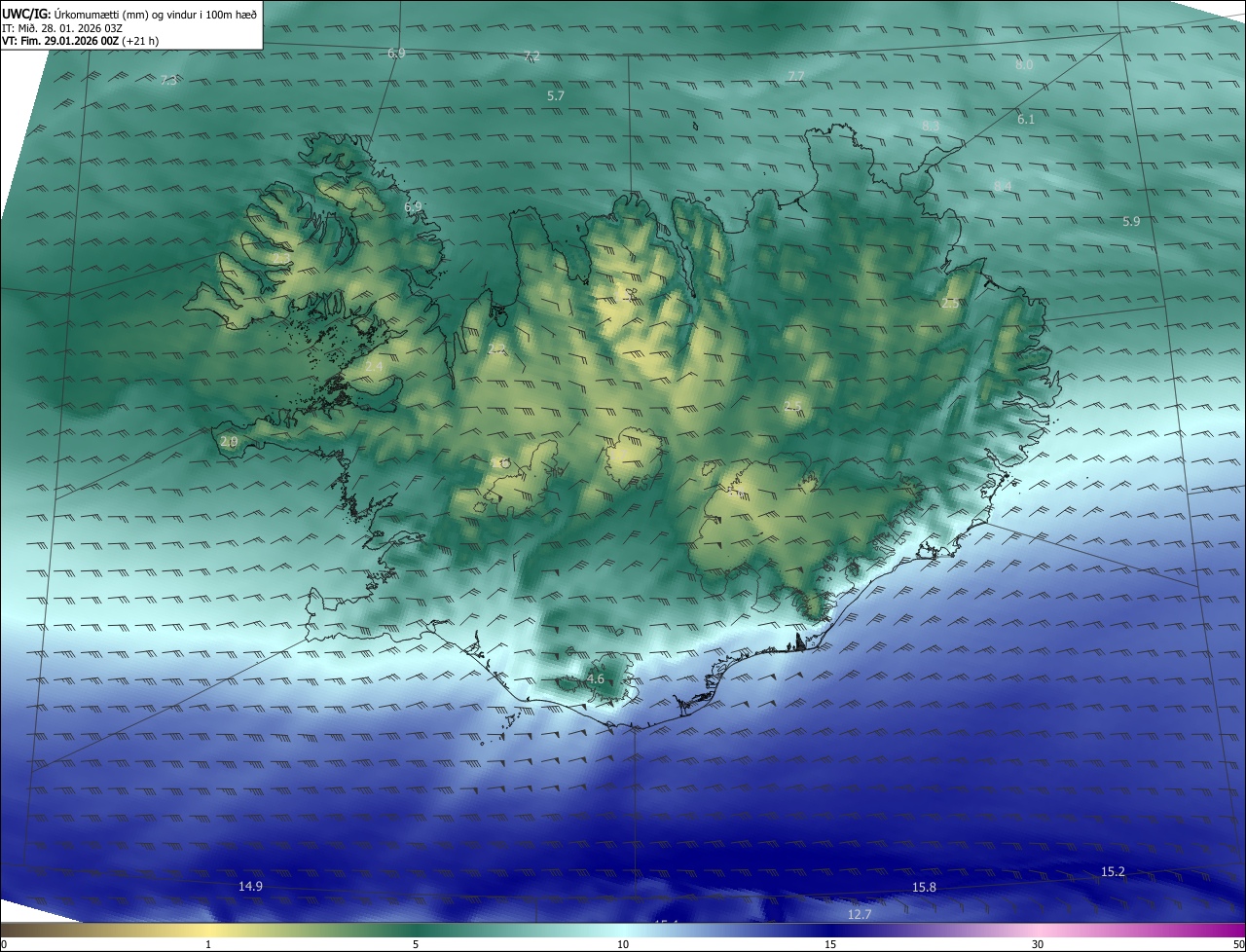This screenshot has width=1246, height=952.
Task: Click the title 'Úrkomumætti (mm) og vindur í 100m hæð'
Action: 153,14
